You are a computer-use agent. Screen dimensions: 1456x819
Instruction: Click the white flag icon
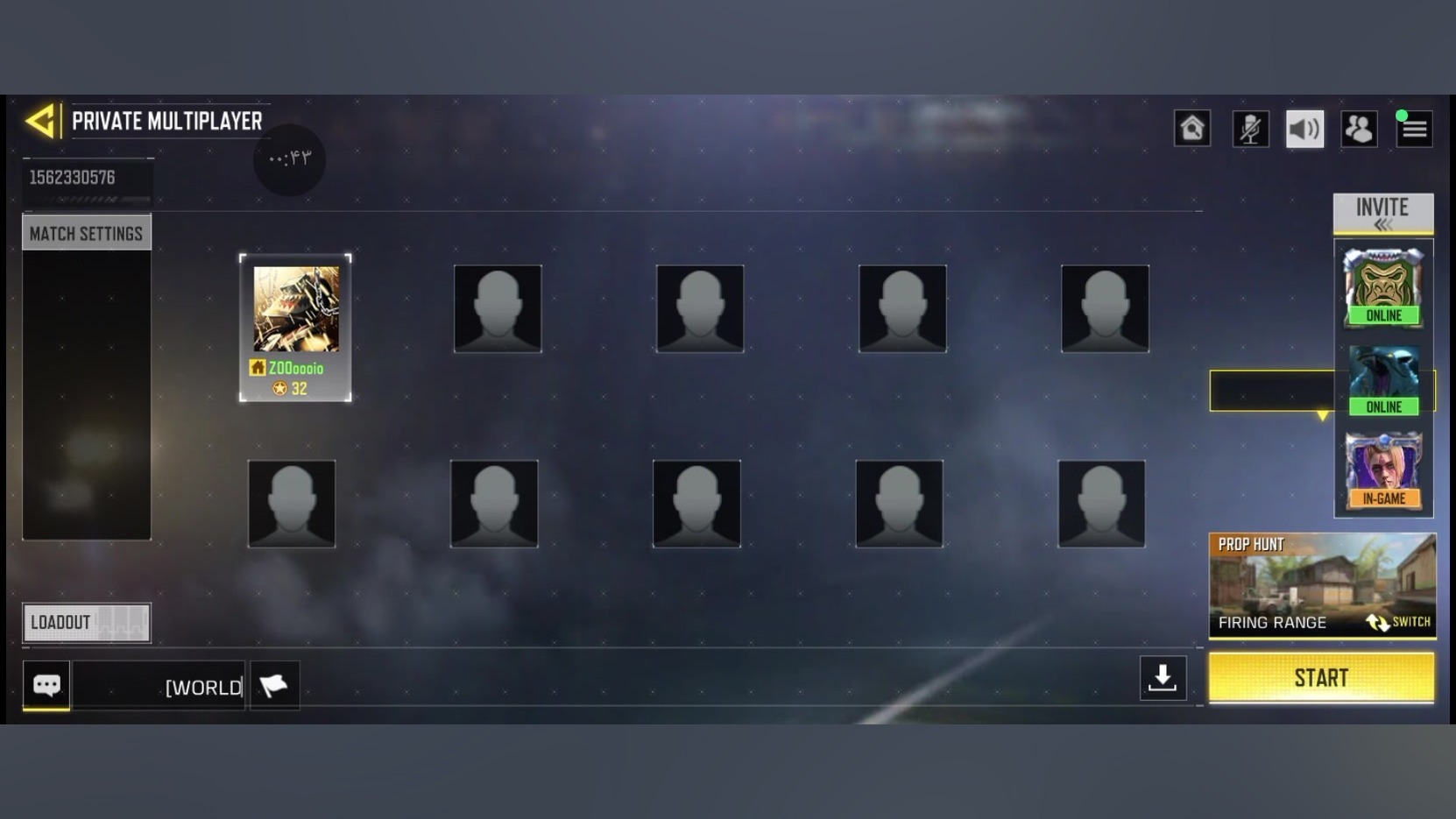click(x=274, y=685)
